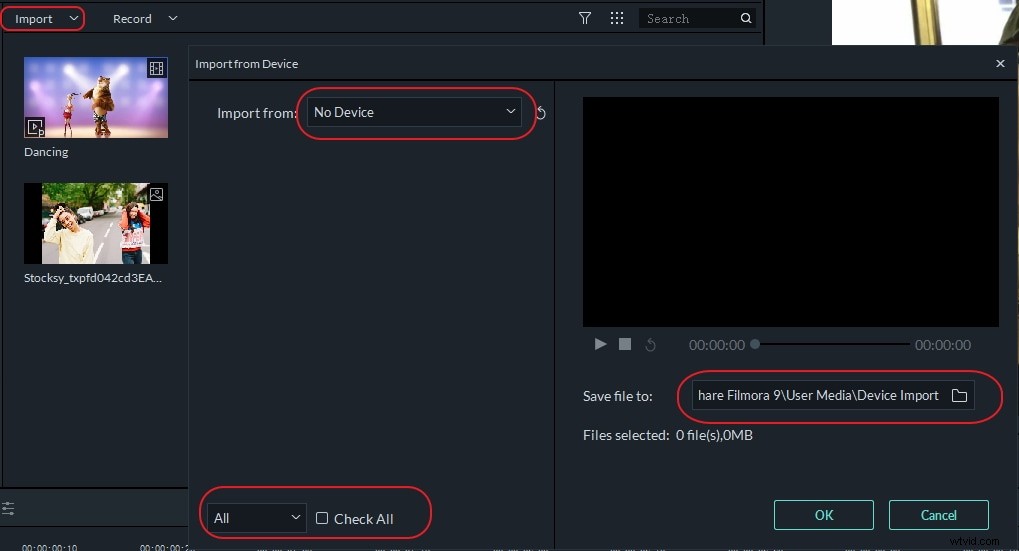Click film-strip icon on Dancing clip

click(x=157, y=68)
